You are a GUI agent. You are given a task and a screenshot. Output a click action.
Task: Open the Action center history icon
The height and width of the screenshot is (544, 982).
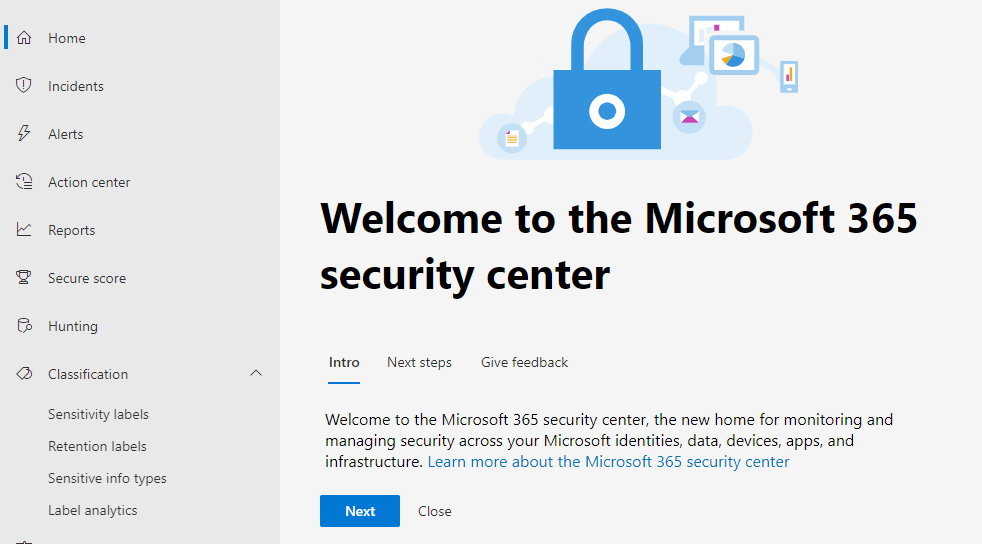click(x=24, y=182)
